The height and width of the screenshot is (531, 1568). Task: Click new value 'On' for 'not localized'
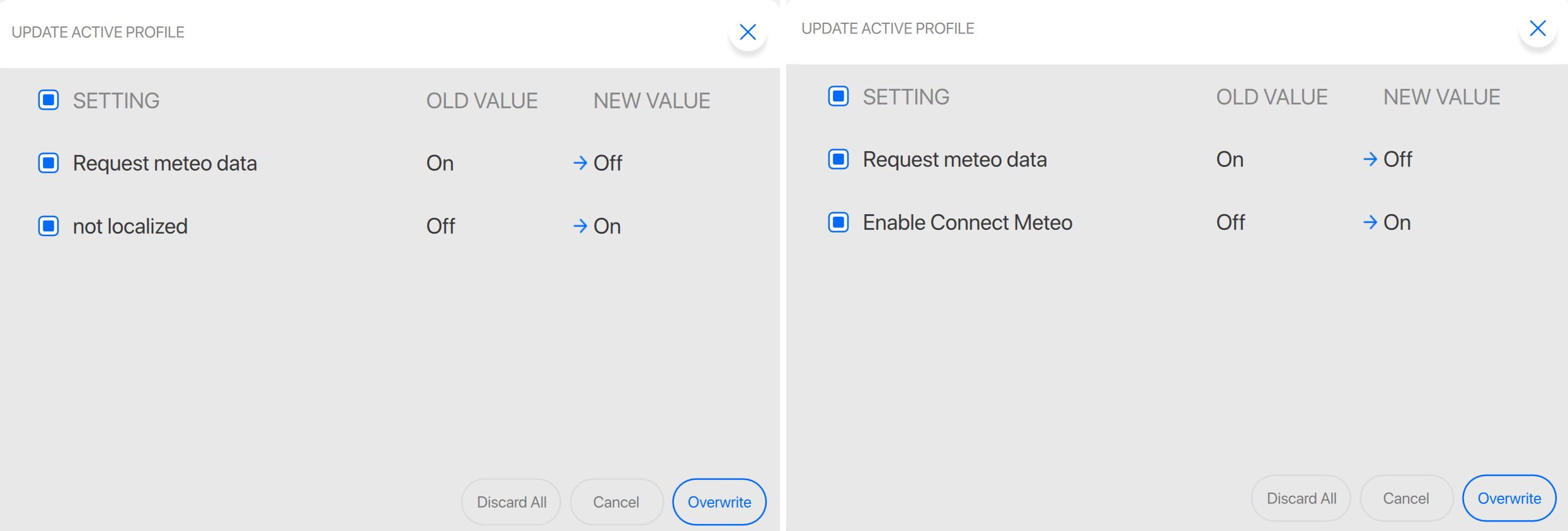click(607, 226)
